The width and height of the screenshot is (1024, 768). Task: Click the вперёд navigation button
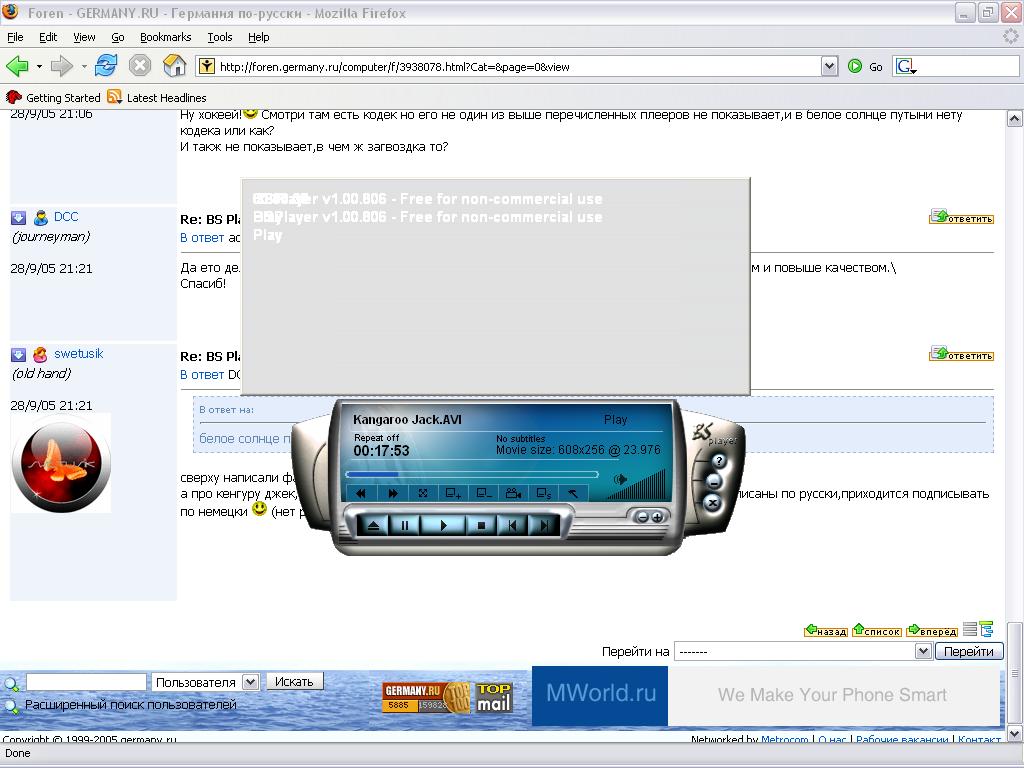coord(931,630)
